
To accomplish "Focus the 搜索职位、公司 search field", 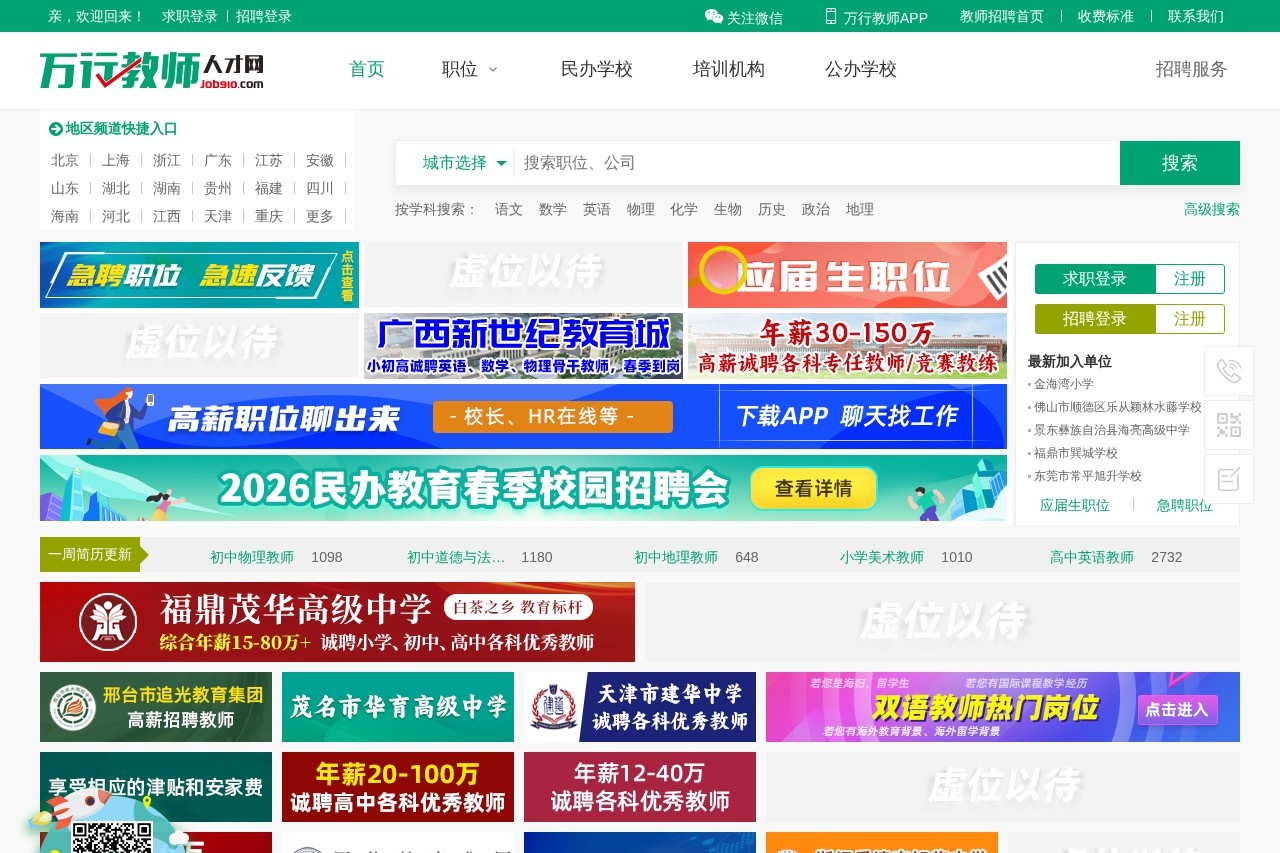I will pyautogui.click(x=816, y=163).
